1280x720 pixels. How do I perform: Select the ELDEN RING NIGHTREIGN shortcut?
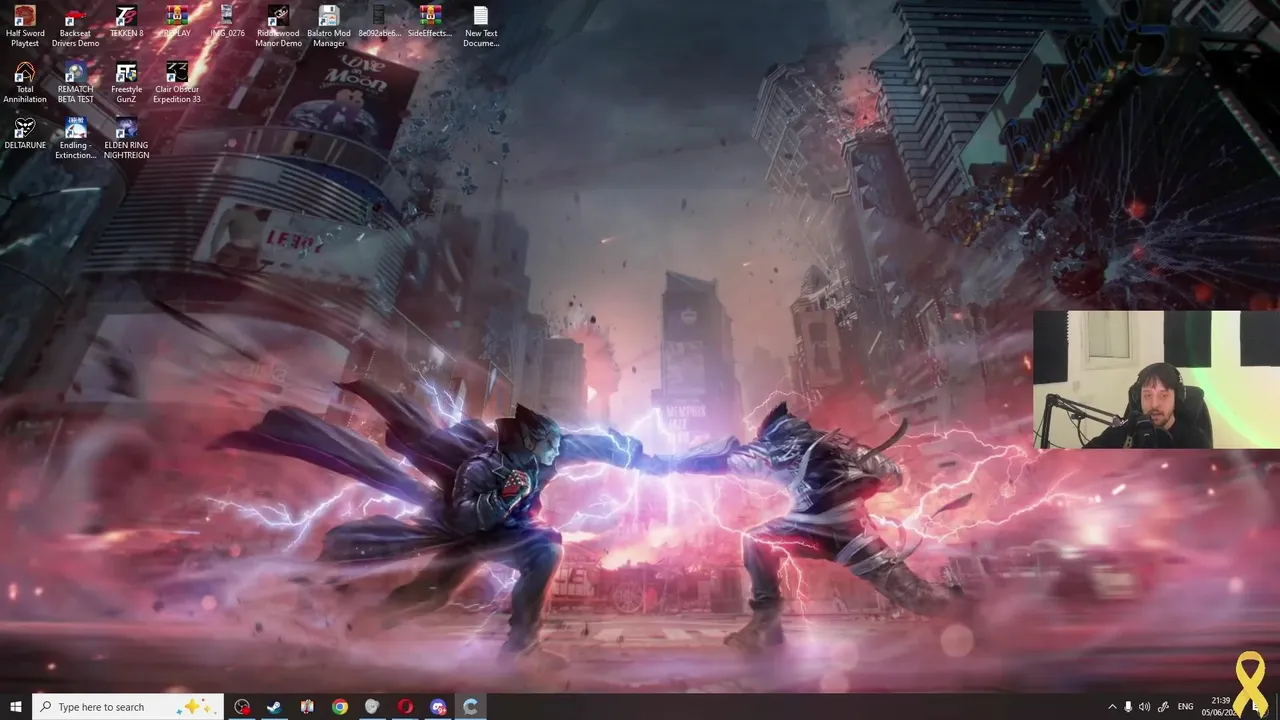pyautogui.click(x=126, y=138)
